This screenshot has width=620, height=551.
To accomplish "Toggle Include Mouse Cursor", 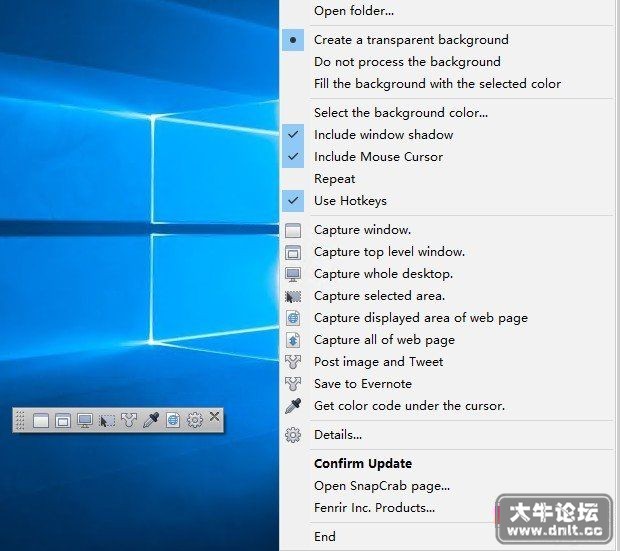I will click(x=447, y=157).
